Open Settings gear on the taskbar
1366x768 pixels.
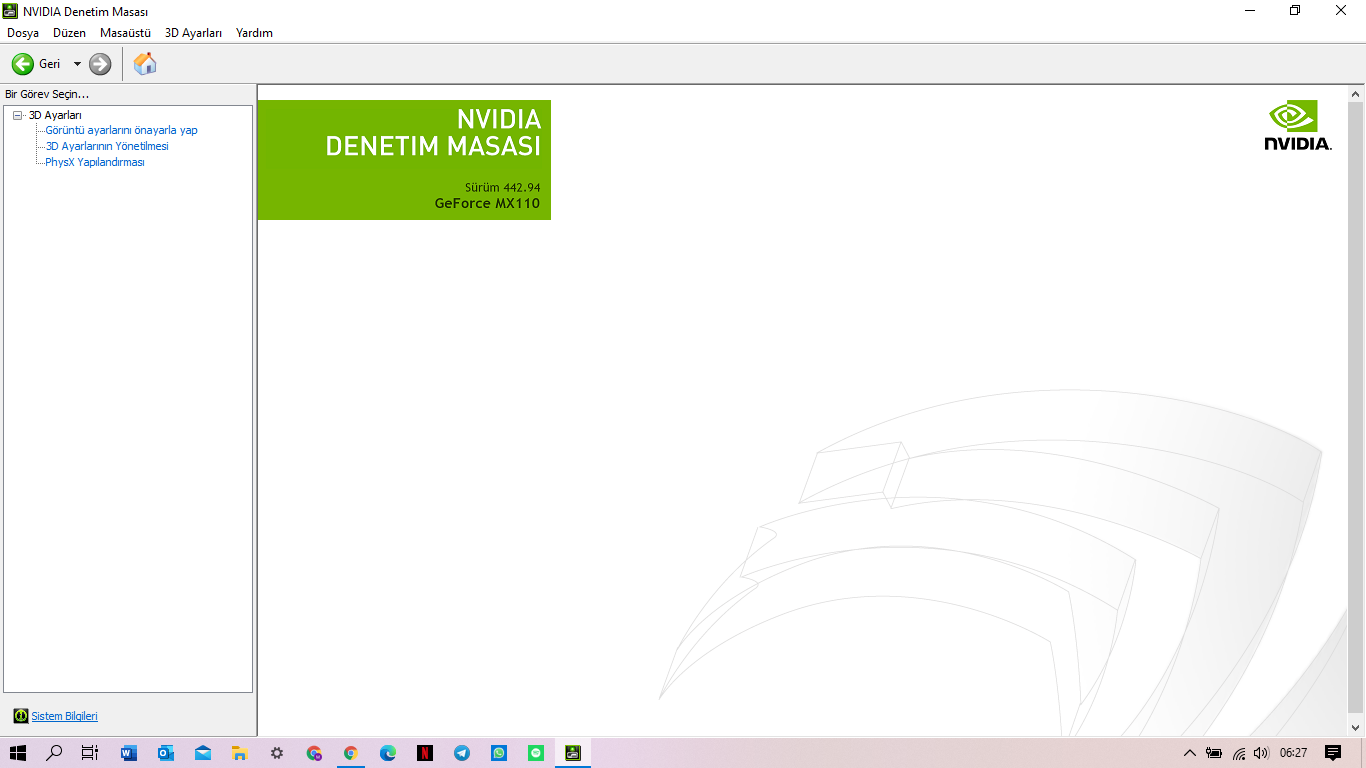click(277, 753)
